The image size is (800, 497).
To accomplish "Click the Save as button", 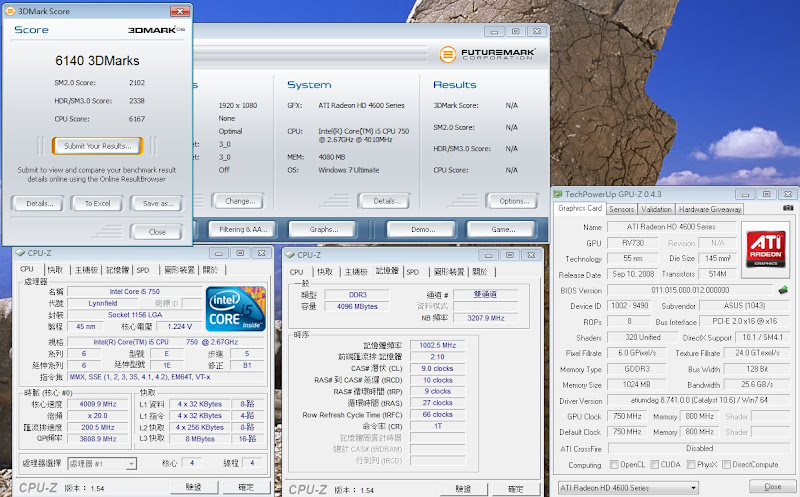I will [157, 203].
